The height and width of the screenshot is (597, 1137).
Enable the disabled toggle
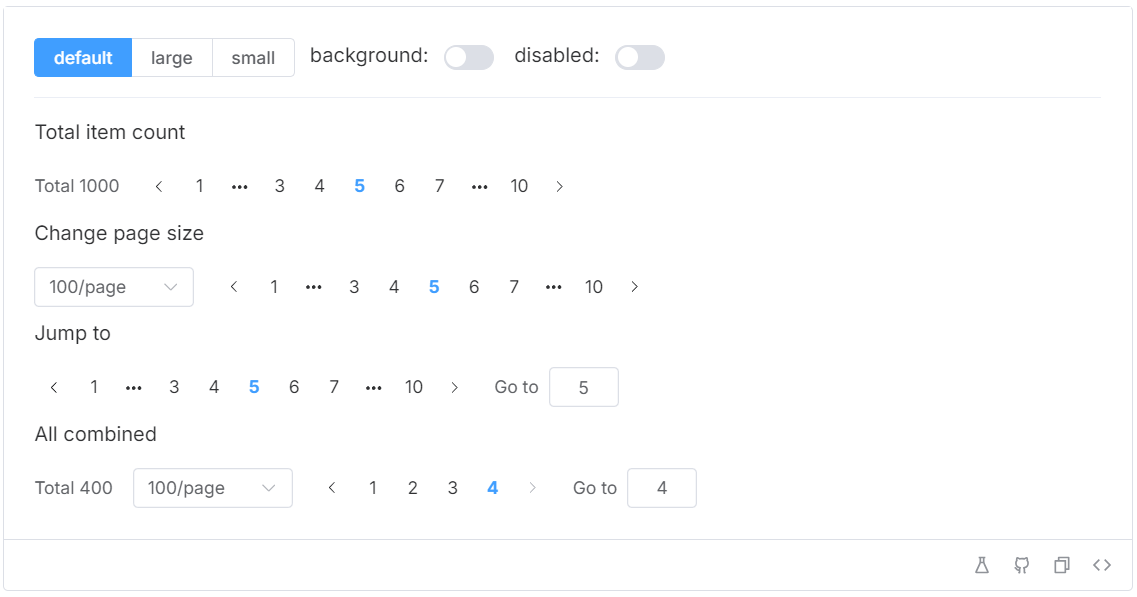(639, 57)
